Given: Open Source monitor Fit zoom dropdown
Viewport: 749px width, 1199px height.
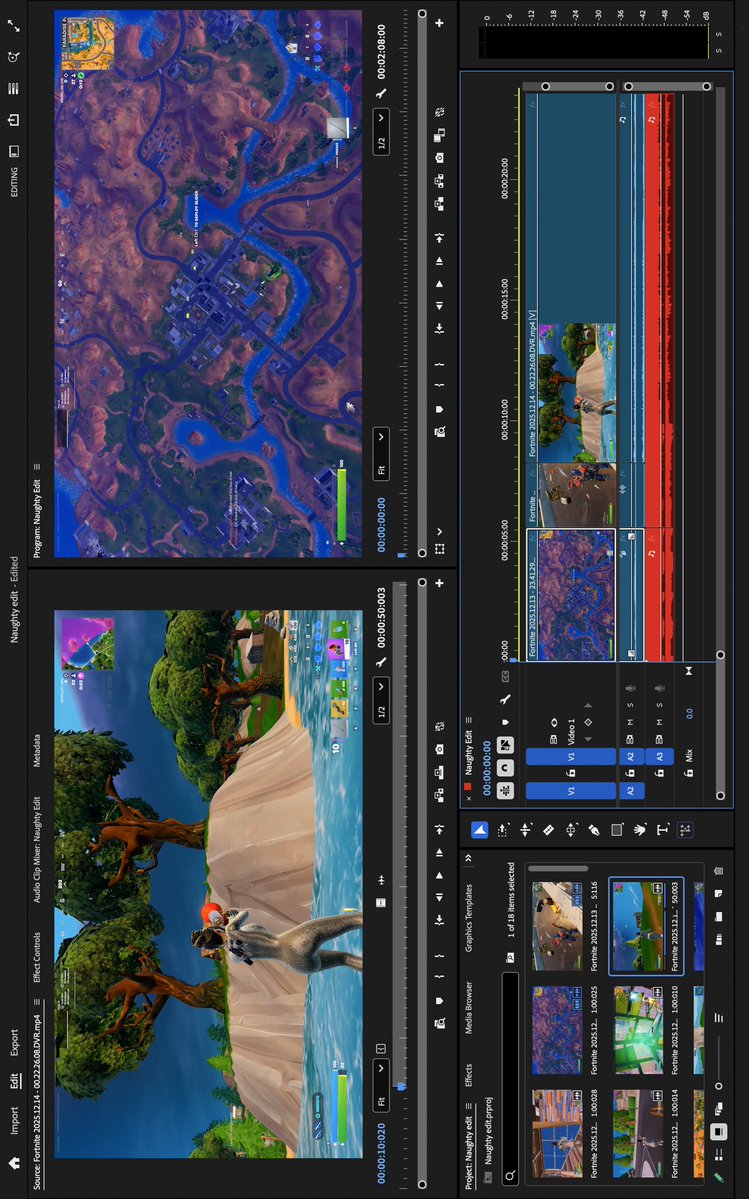Looking at the screenshot, I should [381, 1085].
